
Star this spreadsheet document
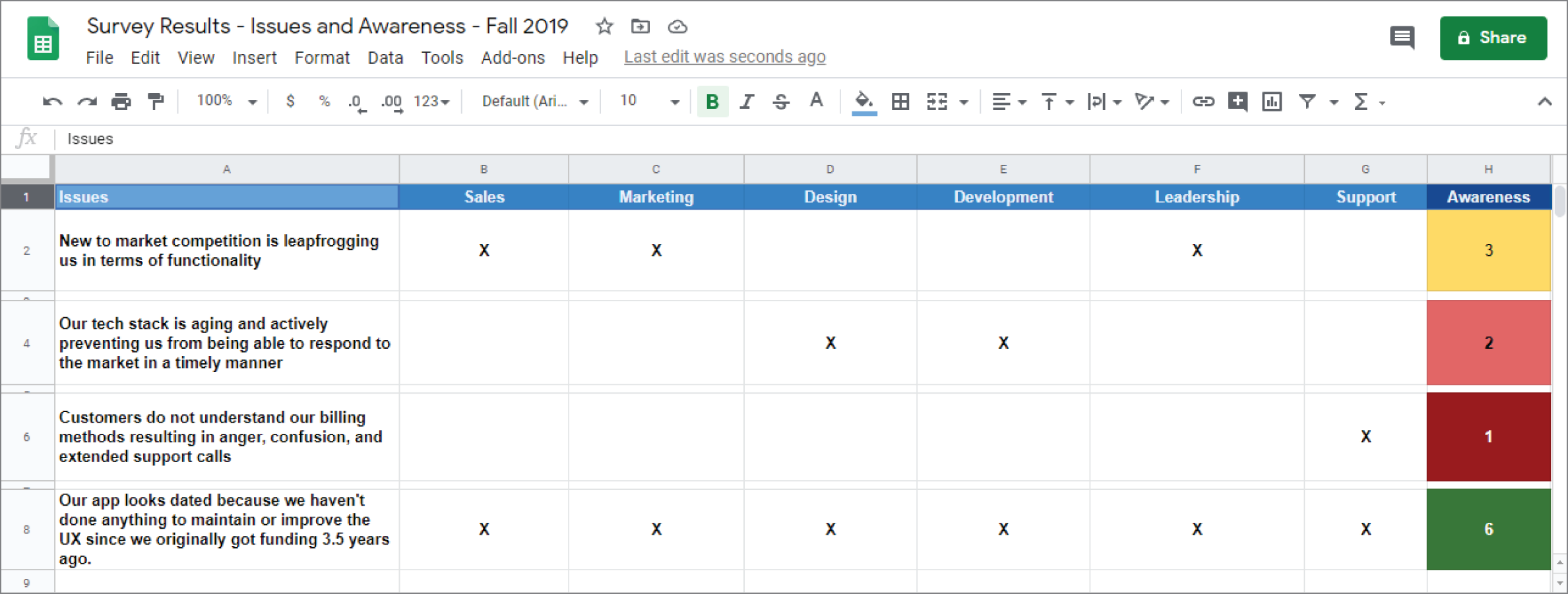pyautogui.click(x=604, y=26)
